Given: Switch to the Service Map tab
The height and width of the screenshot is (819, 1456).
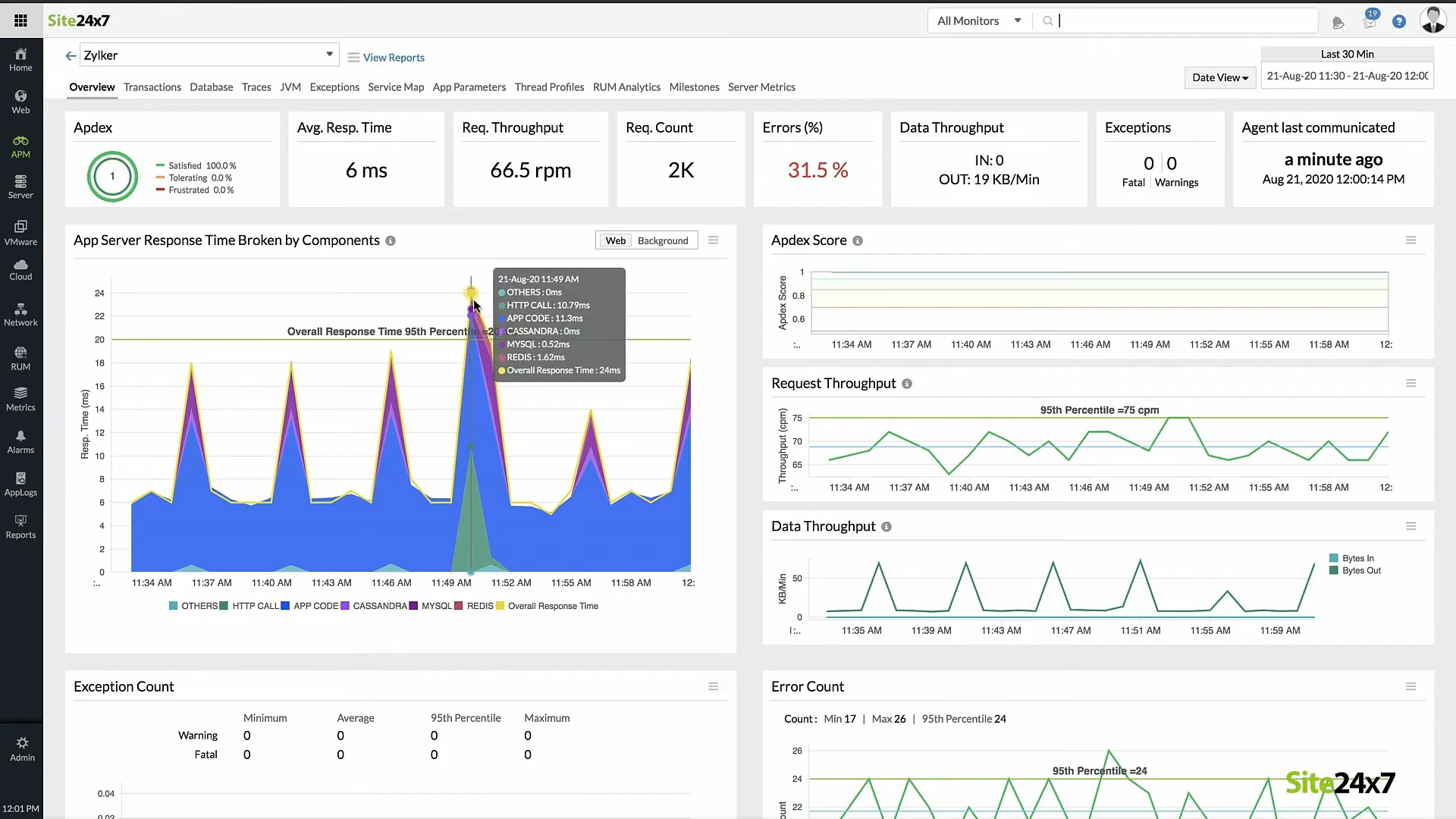Looking at the screenshot, I should pyautogui.click(x=396, y=87).
